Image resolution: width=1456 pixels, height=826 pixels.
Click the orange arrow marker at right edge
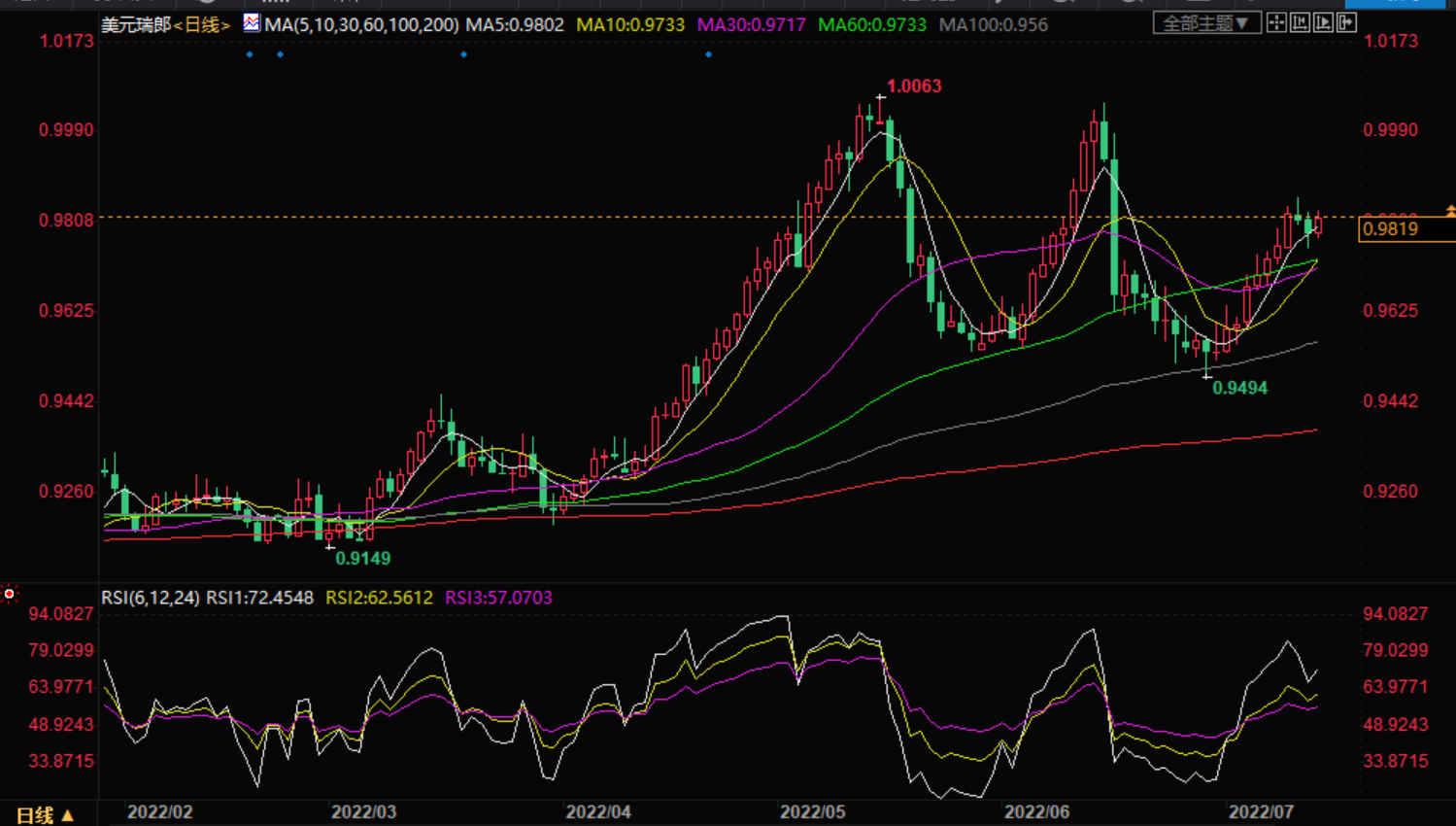tap(1450, 211)
